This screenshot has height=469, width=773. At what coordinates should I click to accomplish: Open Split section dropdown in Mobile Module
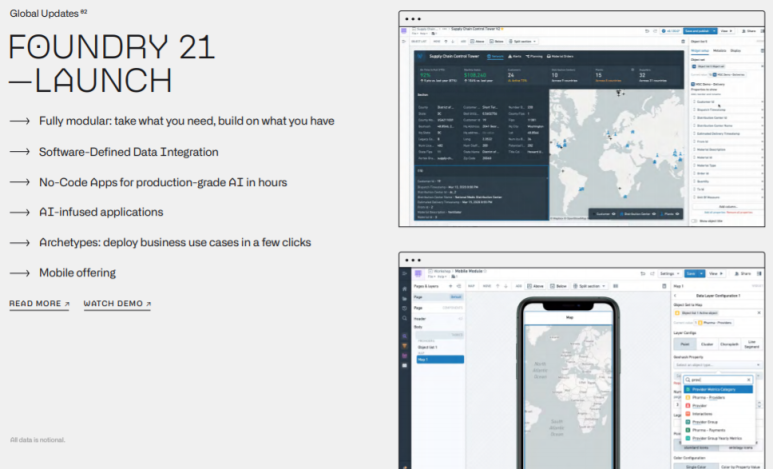coord(589,286)
